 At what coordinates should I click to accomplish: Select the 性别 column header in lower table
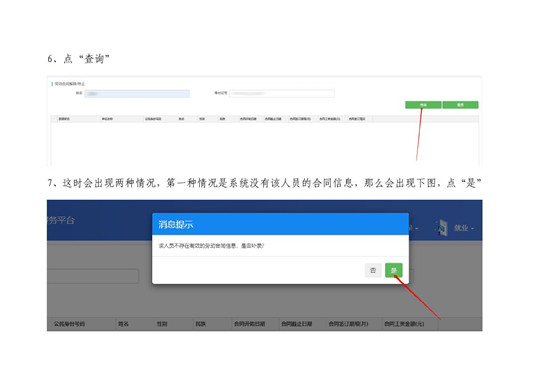(162, 324)
